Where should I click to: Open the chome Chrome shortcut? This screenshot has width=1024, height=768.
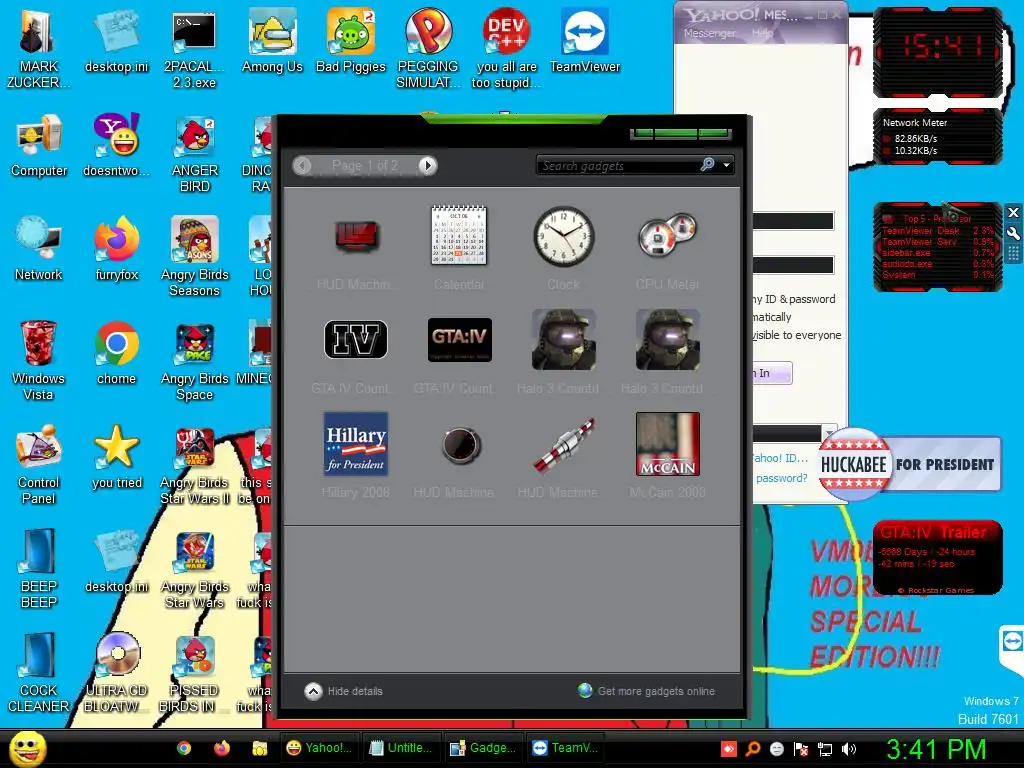coord(117,353)
